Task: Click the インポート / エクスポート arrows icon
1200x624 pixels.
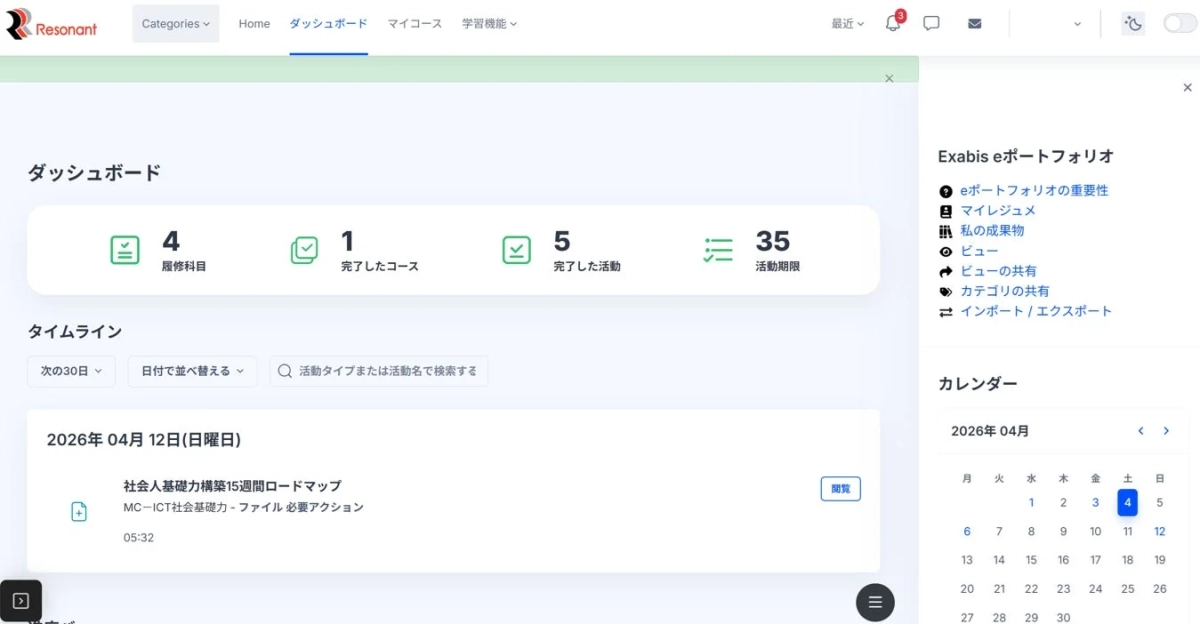Action: 948,311
